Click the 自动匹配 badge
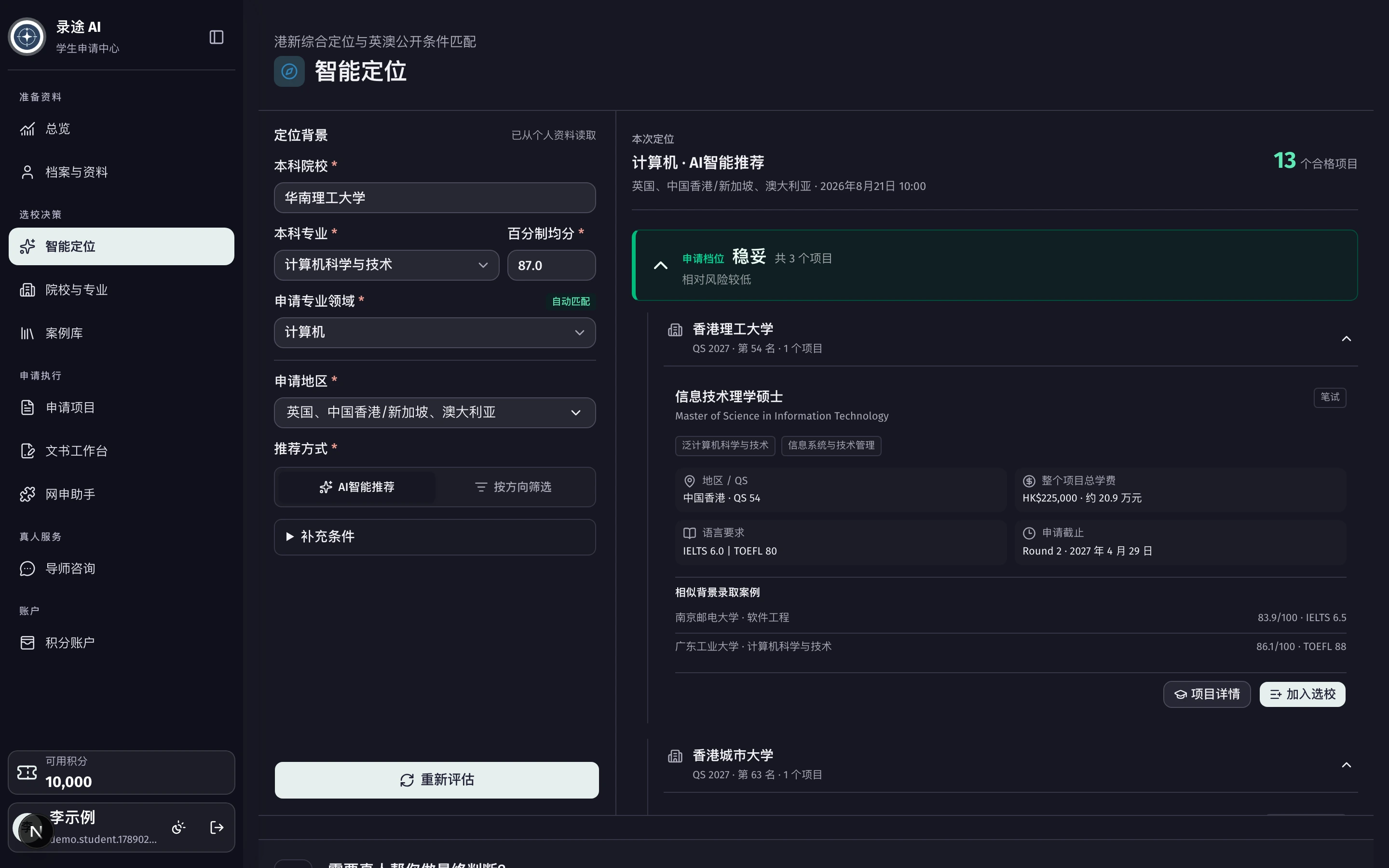The width and height of the screenshot is (1389, 868). click(x=571, y=302)
